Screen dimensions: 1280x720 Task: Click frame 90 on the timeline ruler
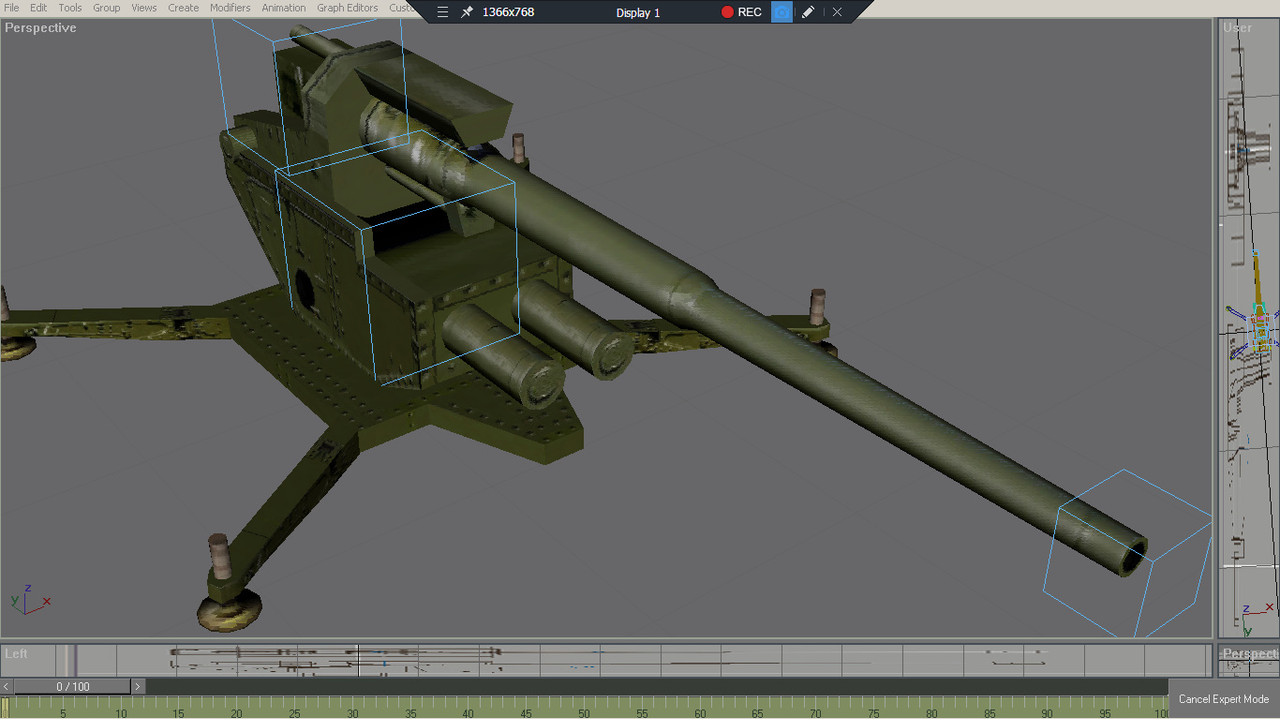1046,713
